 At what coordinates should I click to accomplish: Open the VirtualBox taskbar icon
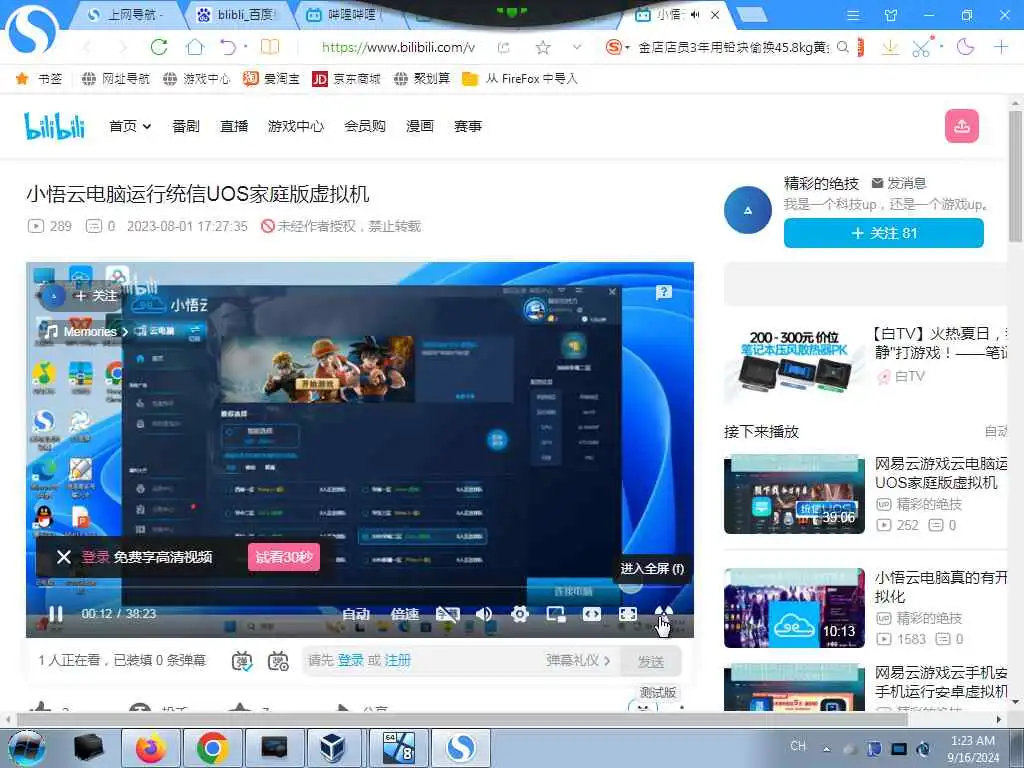332,748
